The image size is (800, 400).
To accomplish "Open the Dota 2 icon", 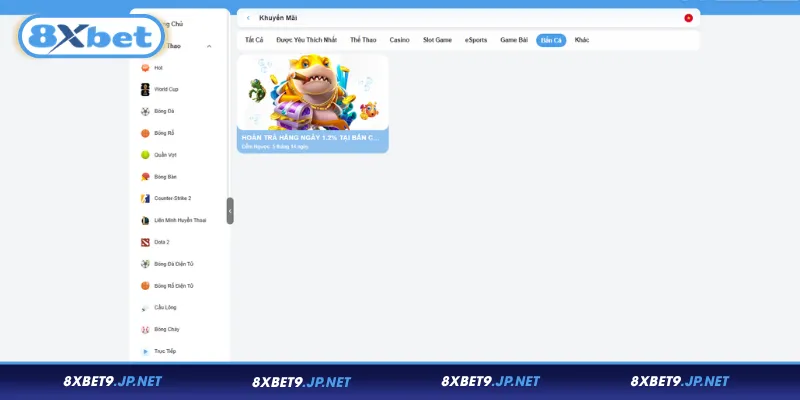I will coord(145,242).
